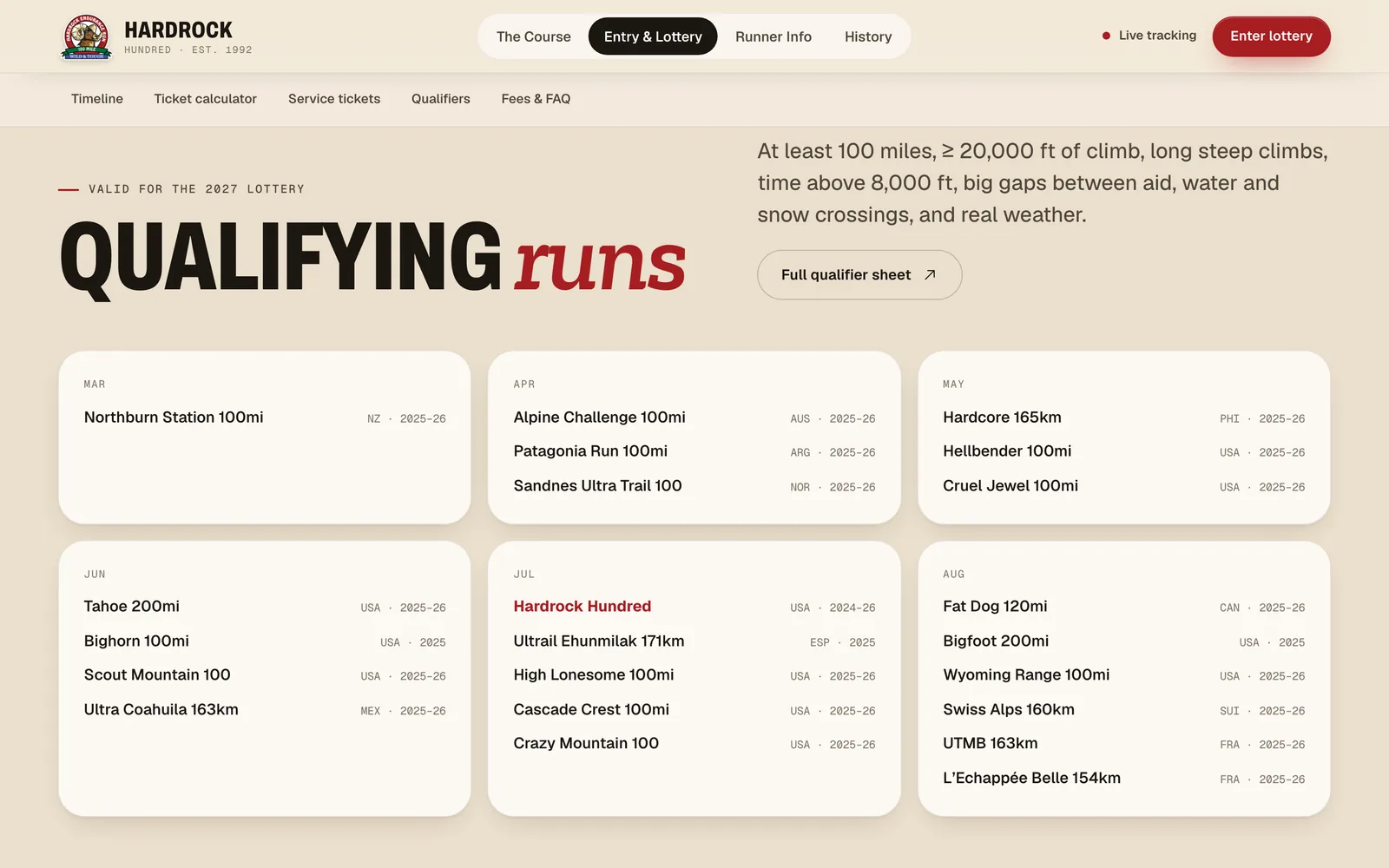Select Tahoe 200mi race
Viewport: 1389px width, 868px height.
[265, 607]
